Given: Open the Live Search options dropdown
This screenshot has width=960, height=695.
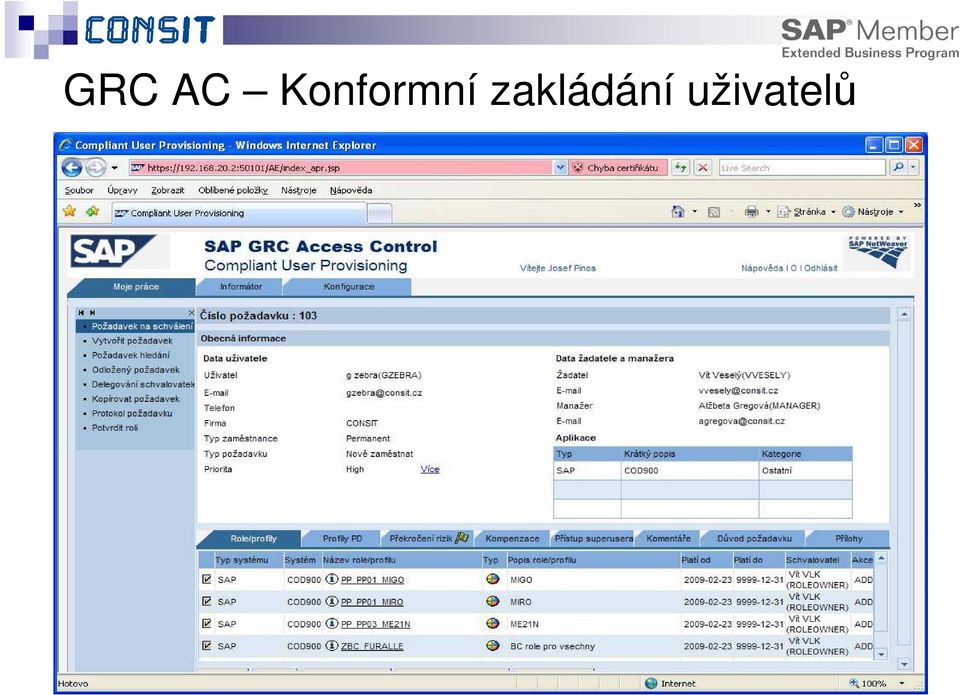Looking at the screenshot, I should 913,167.
